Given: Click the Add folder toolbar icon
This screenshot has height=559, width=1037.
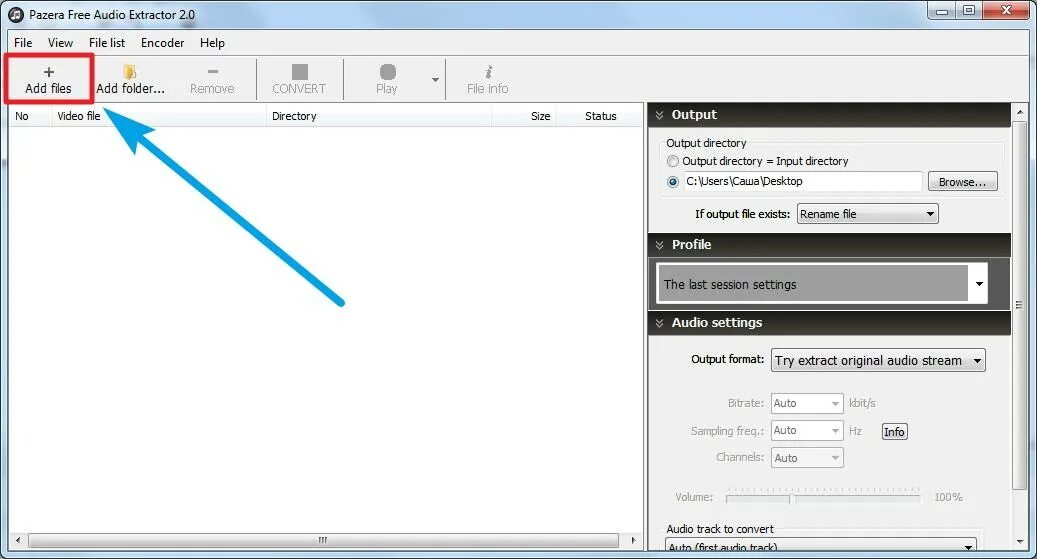Looking at the screenshot, I should coord(130,79).
